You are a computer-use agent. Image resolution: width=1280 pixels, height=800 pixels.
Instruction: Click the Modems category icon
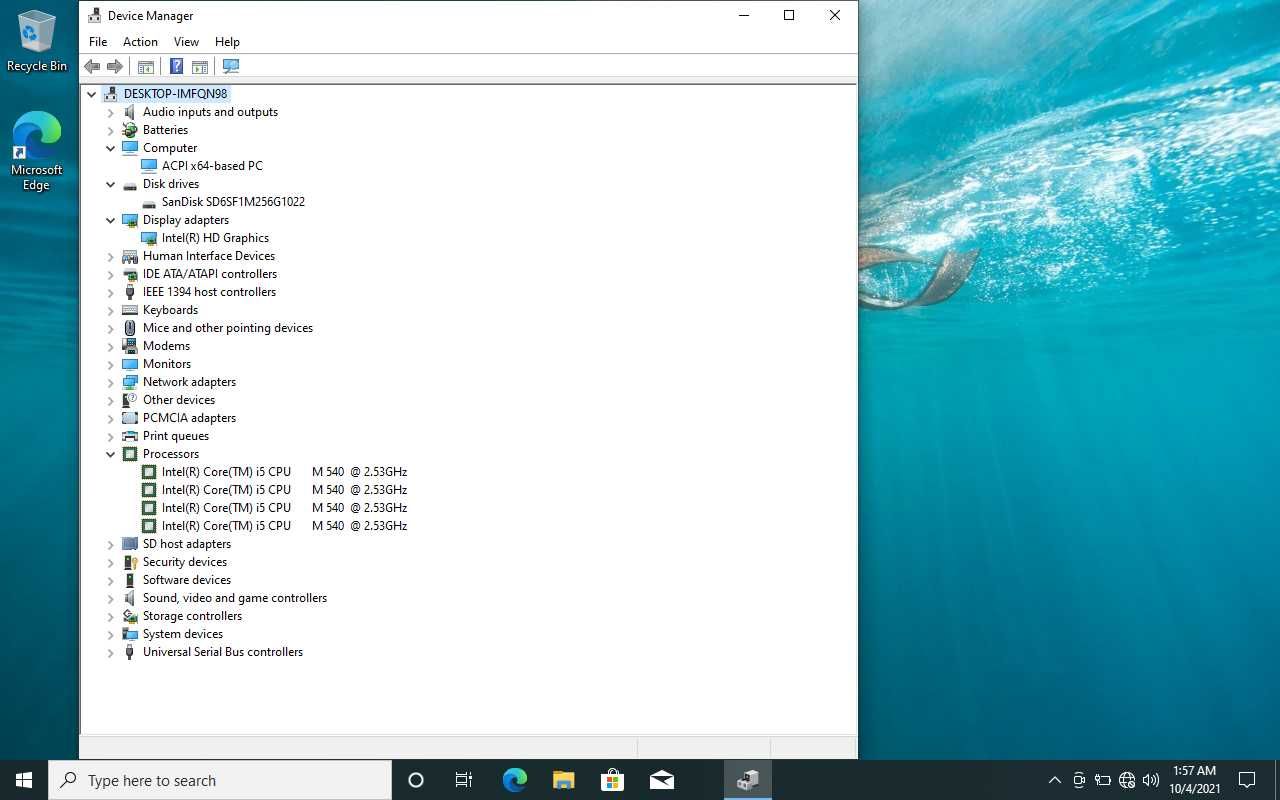[130, 346]
